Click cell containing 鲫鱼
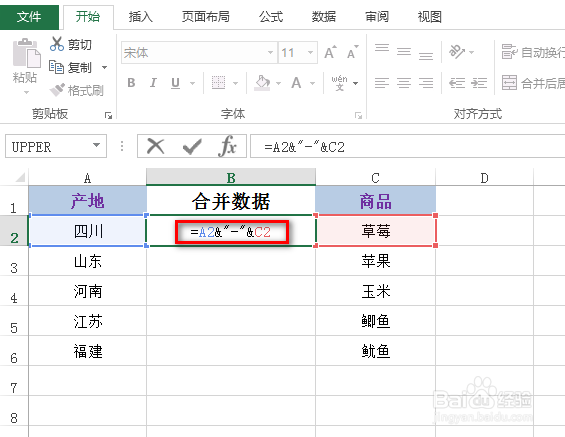 [375, 321]
